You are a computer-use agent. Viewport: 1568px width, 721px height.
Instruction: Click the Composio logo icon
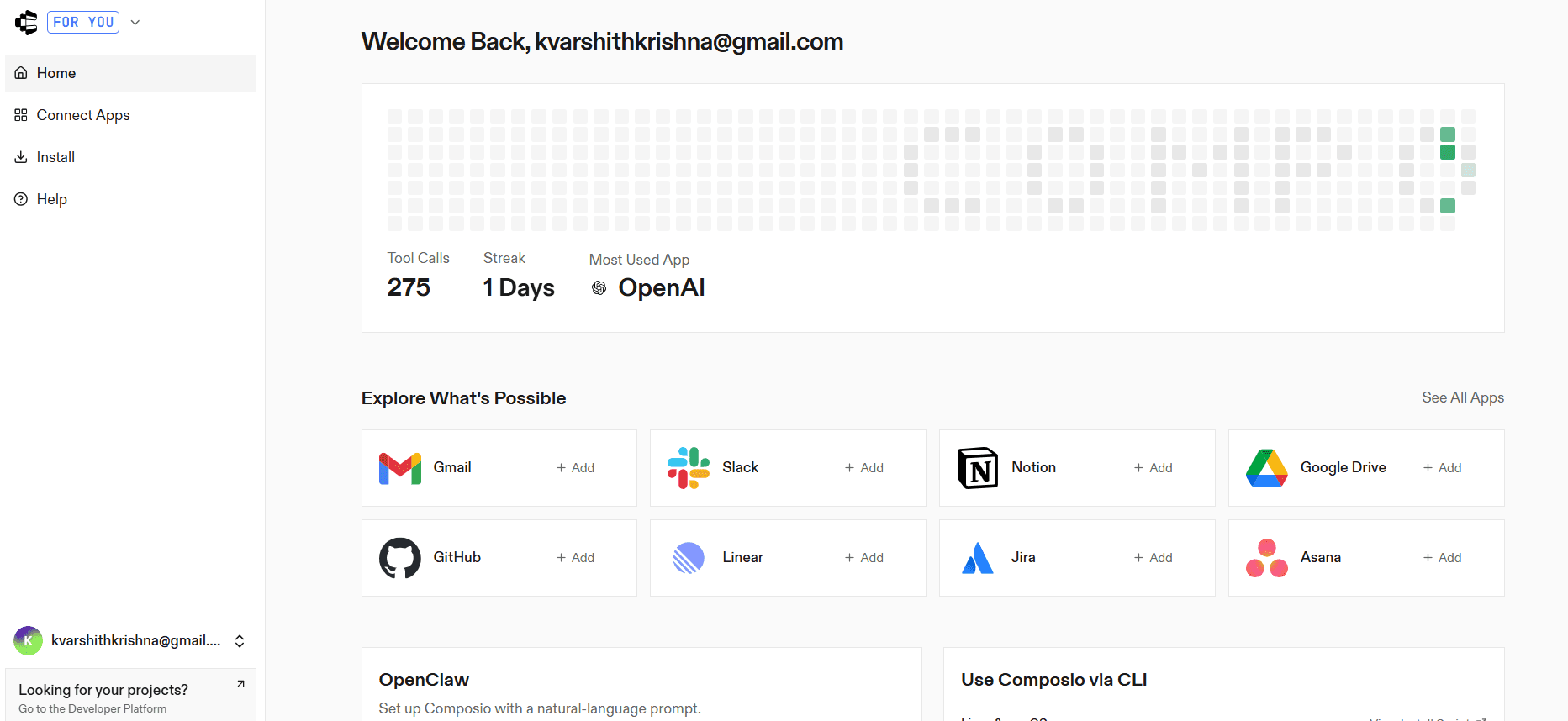click(x=26, y=23)
